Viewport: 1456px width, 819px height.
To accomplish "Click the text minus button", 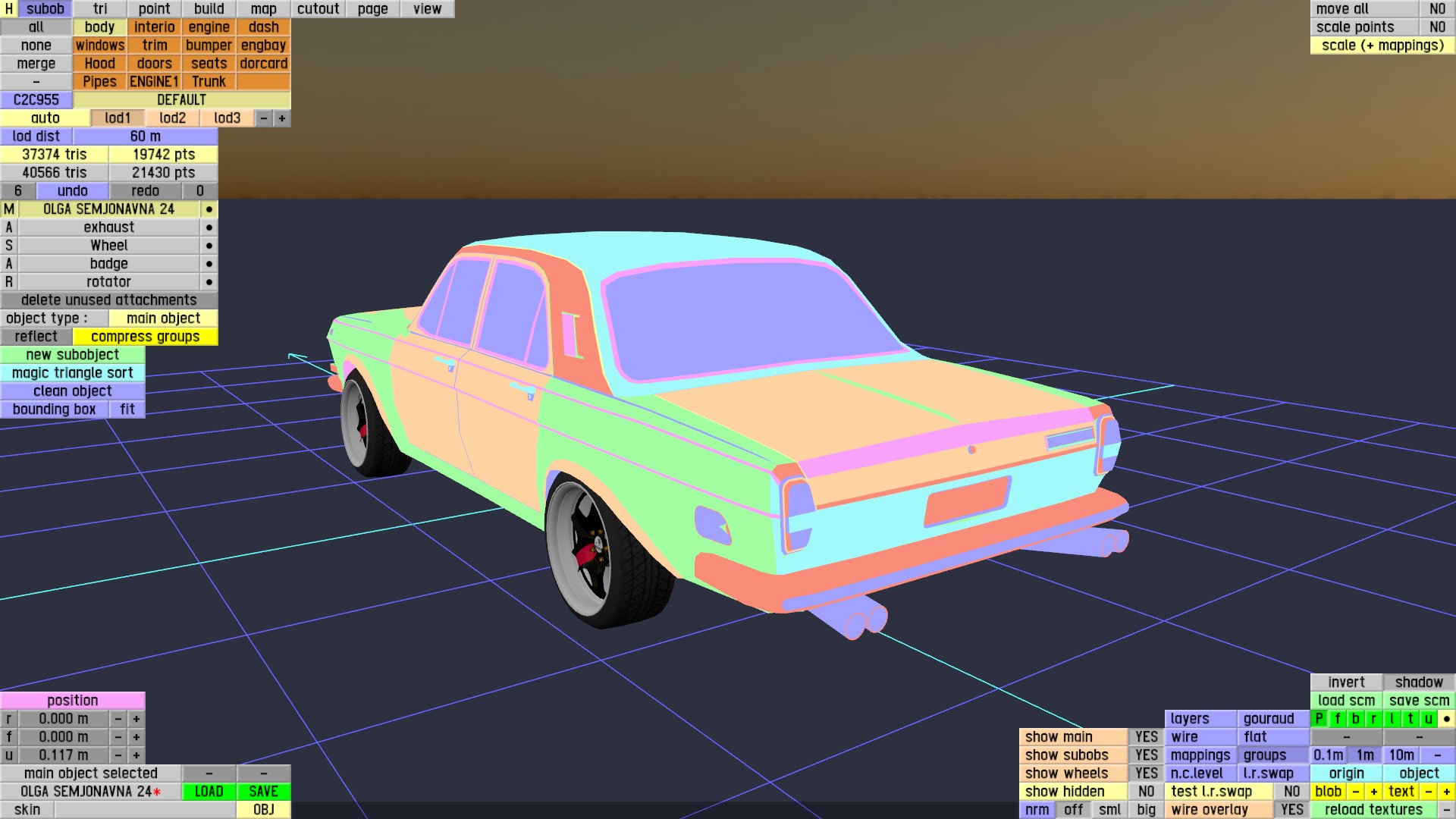I will click(x=1428, y=792).
